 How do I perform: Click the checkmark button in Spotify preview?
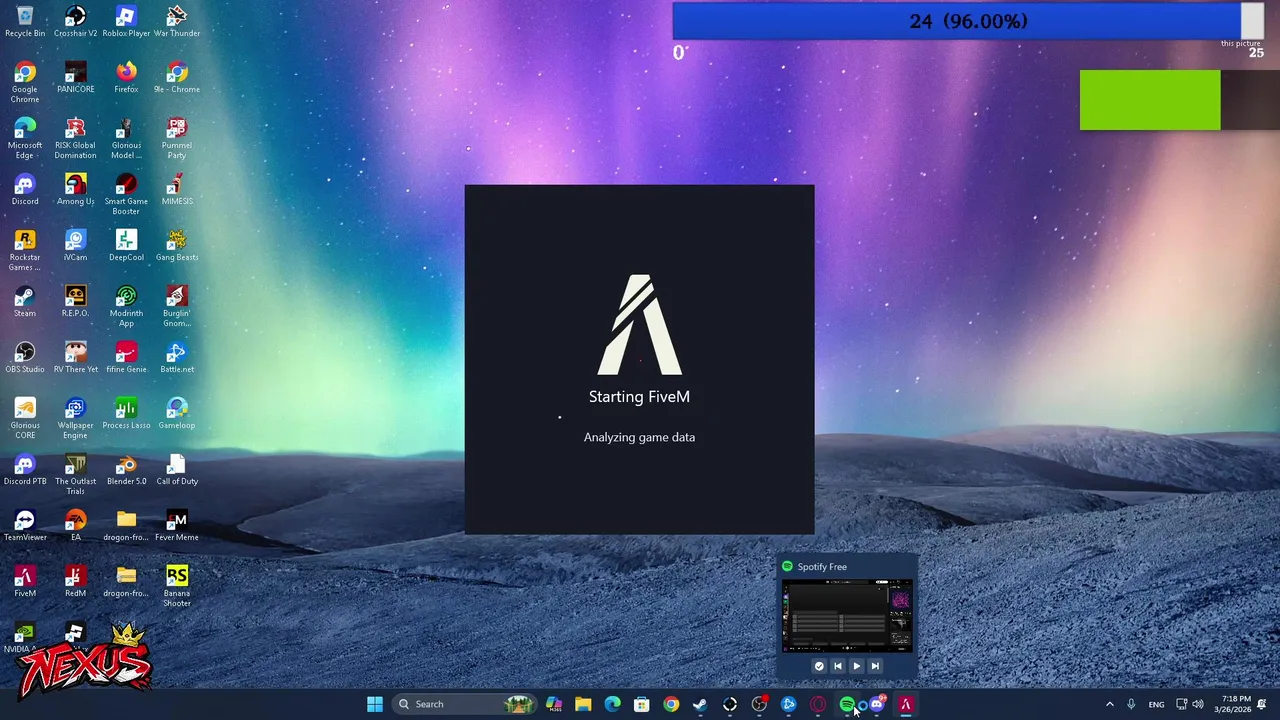coord(819,666)
